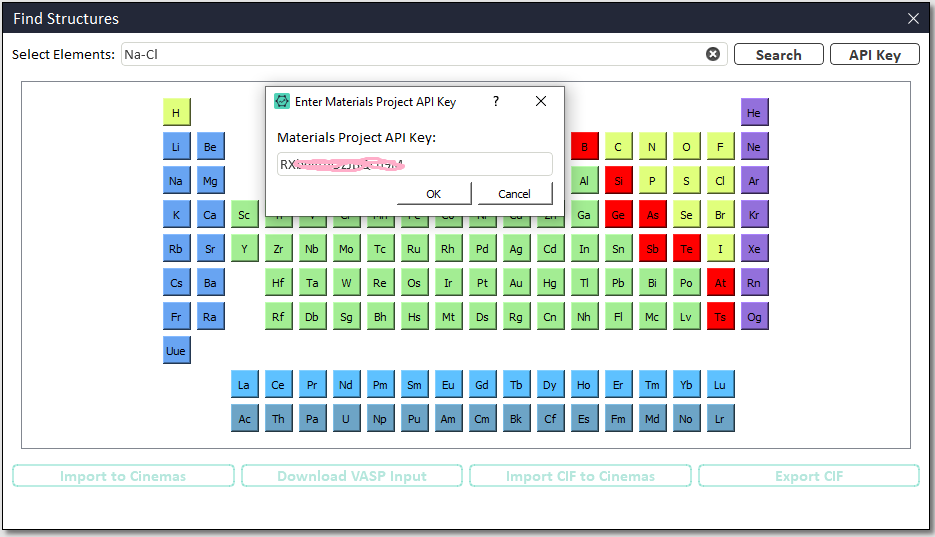
Task: Select Helium (He) element tile
Action: 754,113
